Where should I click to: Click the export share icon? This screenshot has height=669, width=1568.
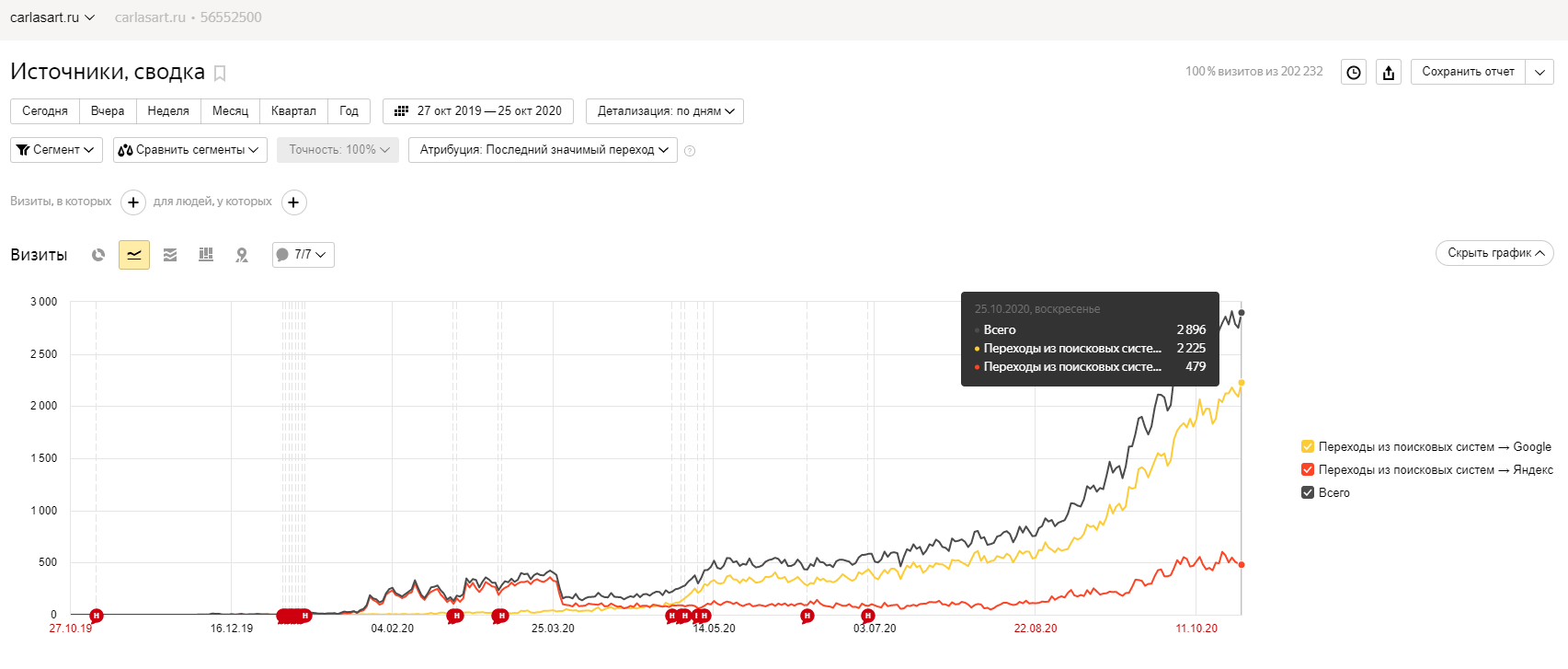tap(1389, 72)
